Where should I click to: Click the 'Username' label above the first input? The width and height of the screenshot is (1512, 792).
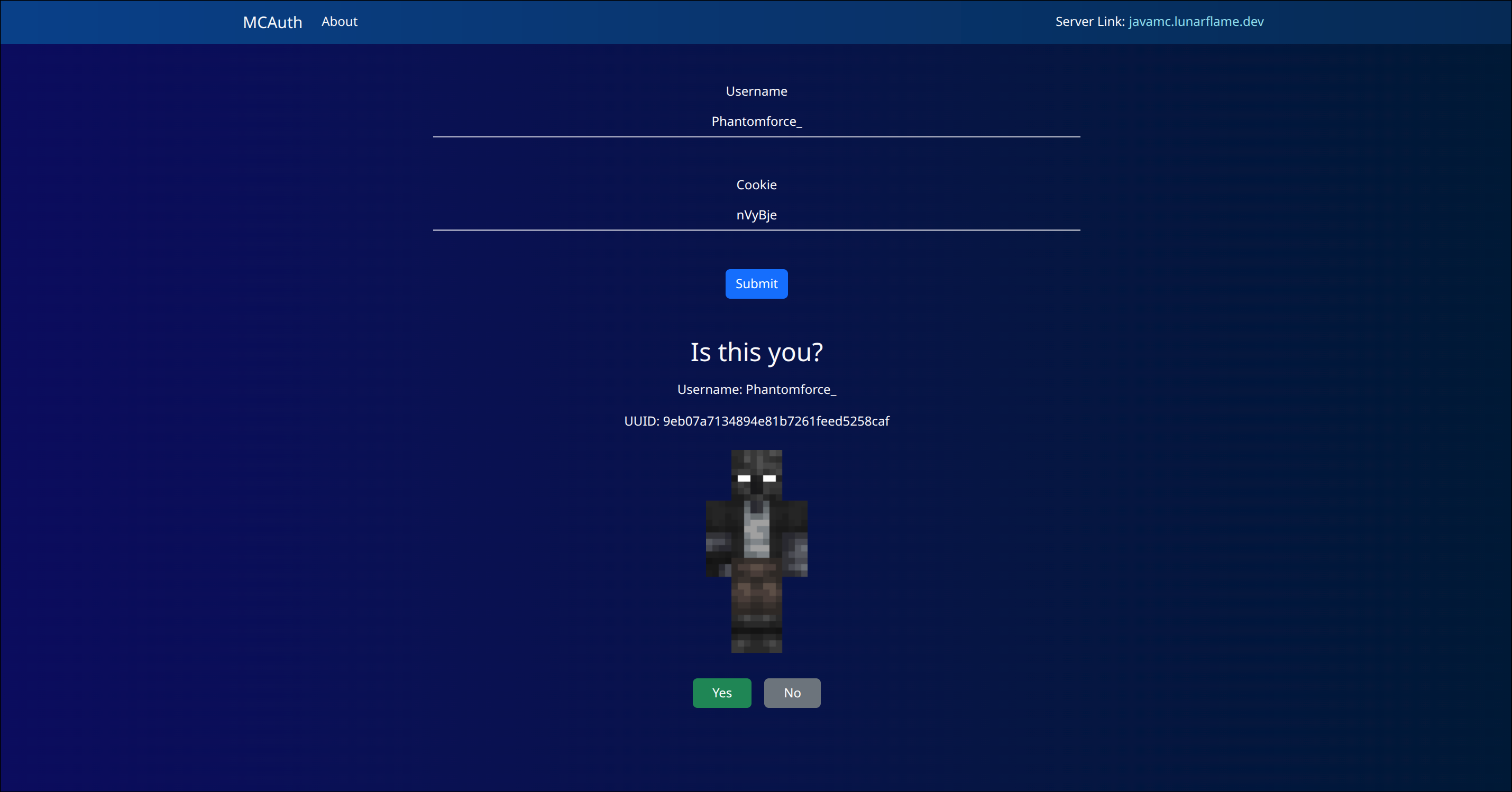click(x=756, y=91)
